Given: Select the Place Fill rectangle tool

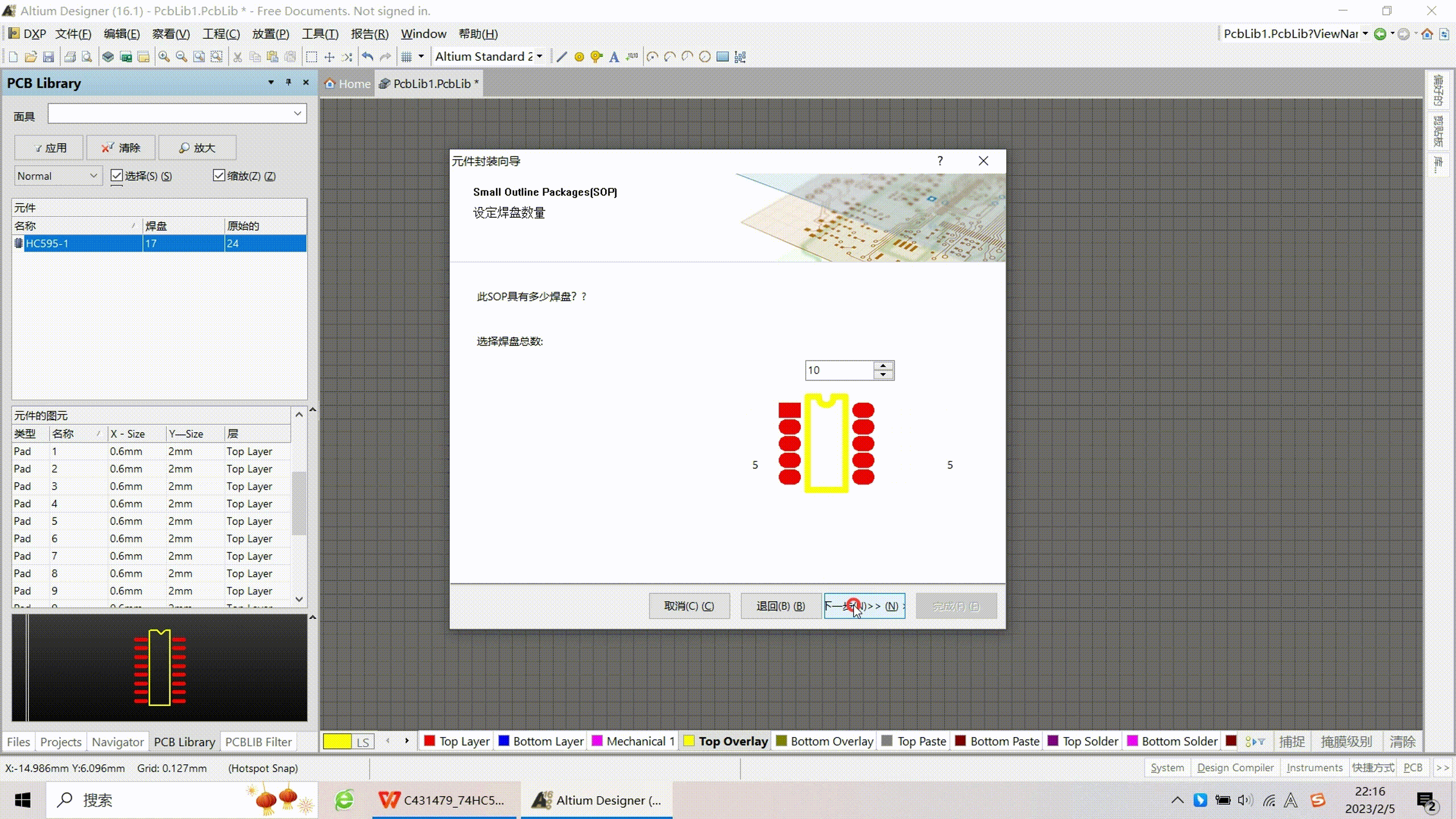Looking at the screenshot, I should coord(722,57).
